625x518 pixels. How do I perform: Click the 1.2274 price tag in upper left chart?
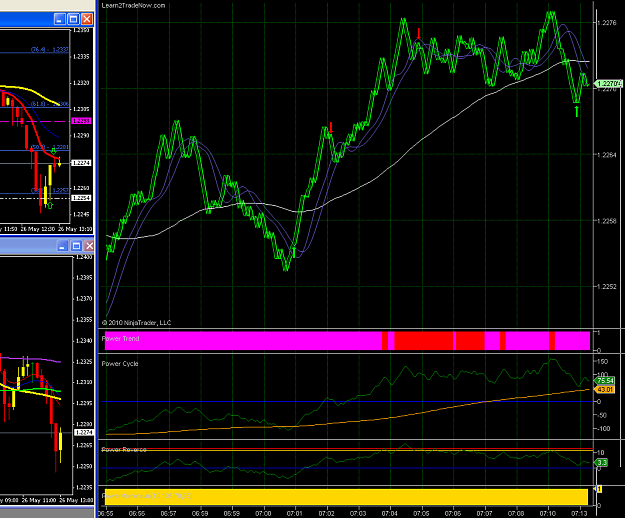81,163
